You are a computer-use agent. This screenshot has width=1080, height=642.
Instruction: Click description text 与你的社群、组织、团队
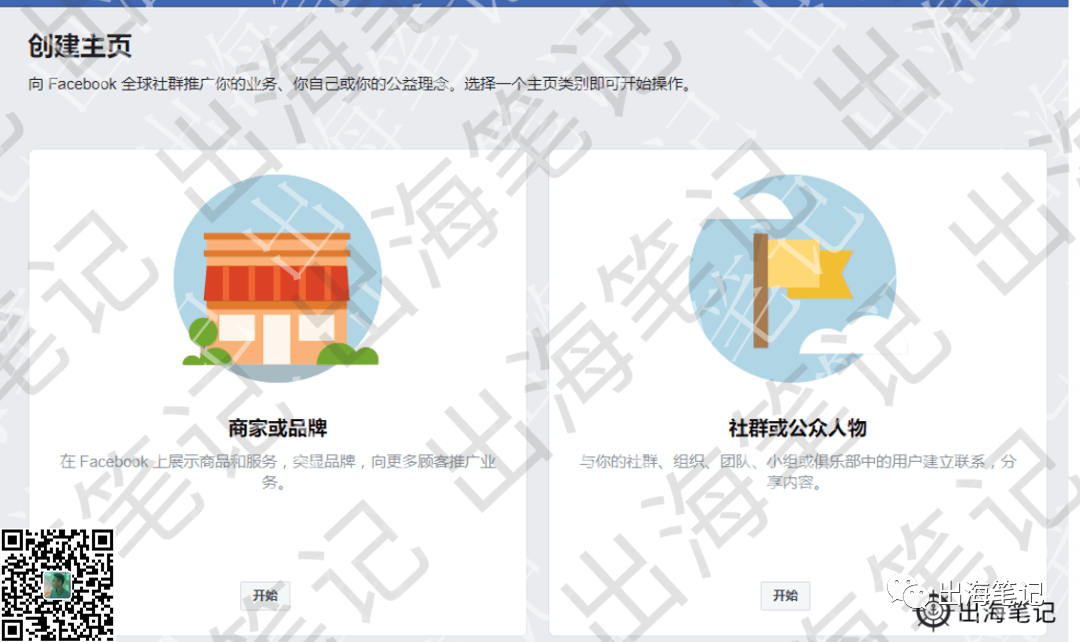pyautogui.click(x=798, y=471)
